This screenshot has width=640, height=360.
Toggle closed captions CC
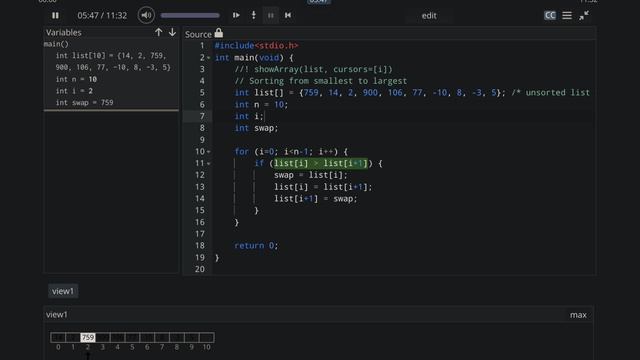point(550,15)
